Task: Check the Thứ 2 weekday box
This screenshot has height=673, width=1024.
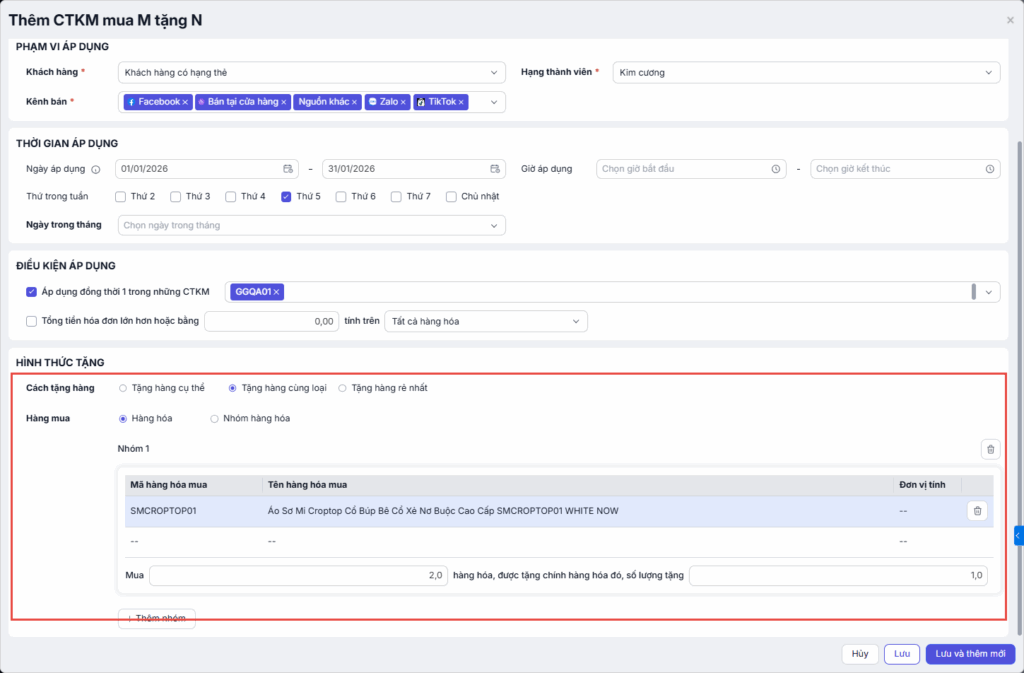Action: (121, 197)
